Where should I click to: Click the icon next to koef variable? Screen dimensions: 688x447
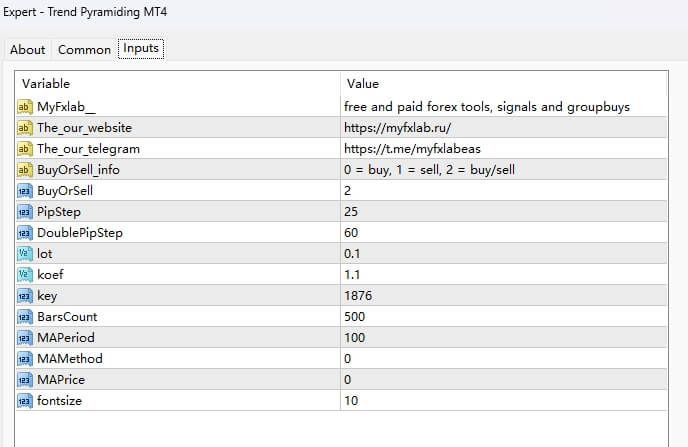click(24, 275)
